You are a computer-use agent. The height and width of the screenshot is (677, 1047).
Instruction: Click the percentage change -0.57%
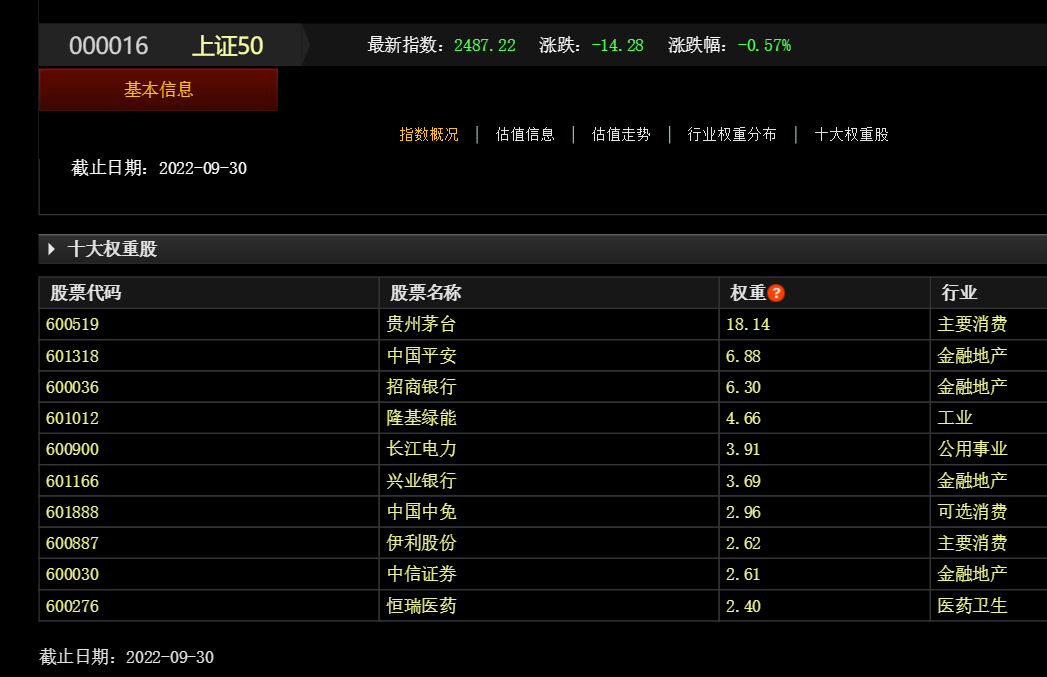click(x=765, y=45)
